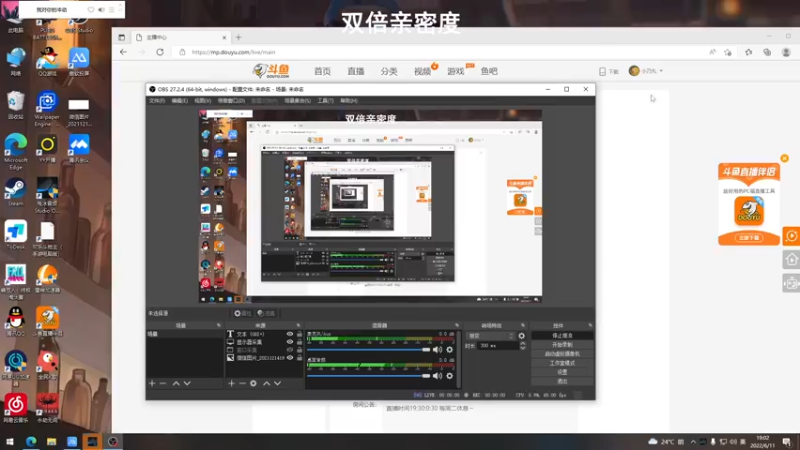
Task: Go to Douyu 首页 home page
Action: (x=322, y=71)
